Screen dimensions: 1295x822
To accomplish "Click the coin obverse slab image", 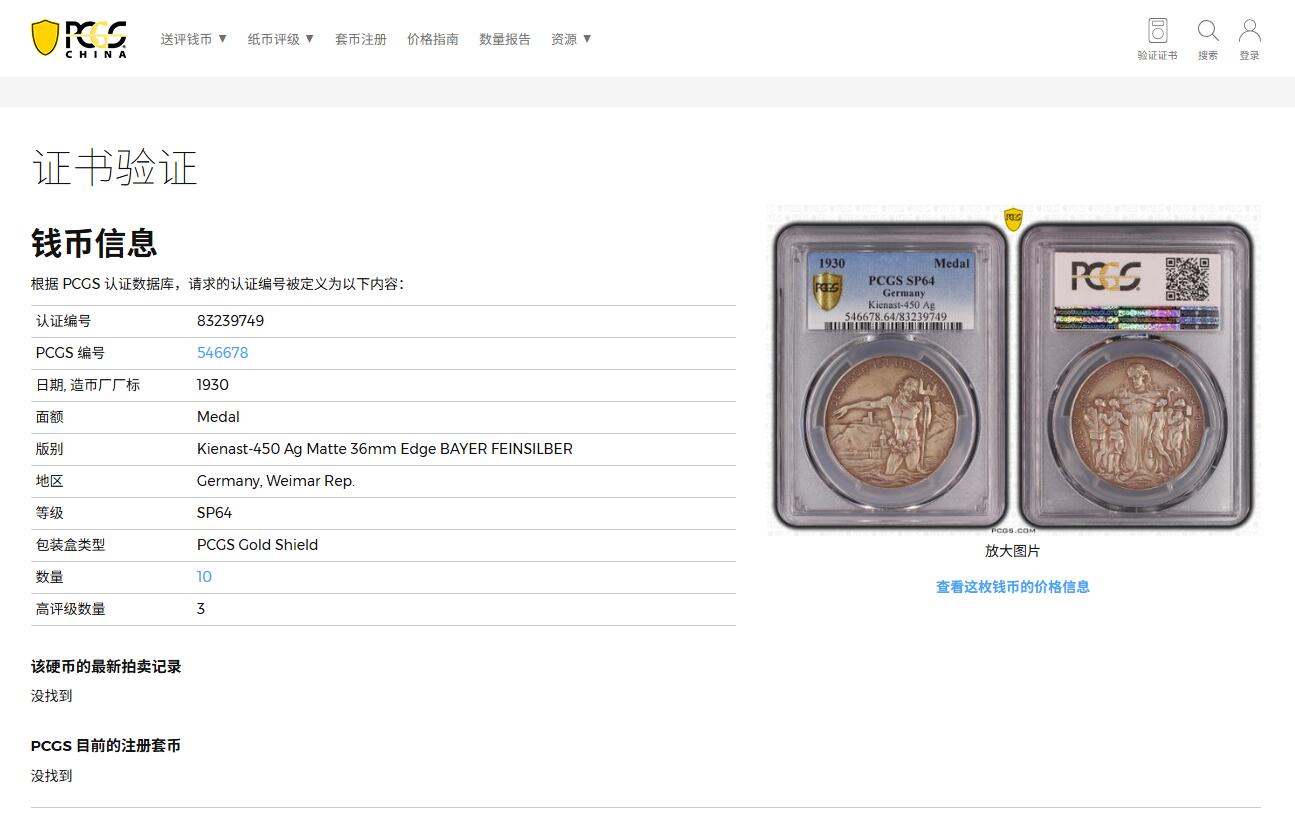I will (890, 375).
